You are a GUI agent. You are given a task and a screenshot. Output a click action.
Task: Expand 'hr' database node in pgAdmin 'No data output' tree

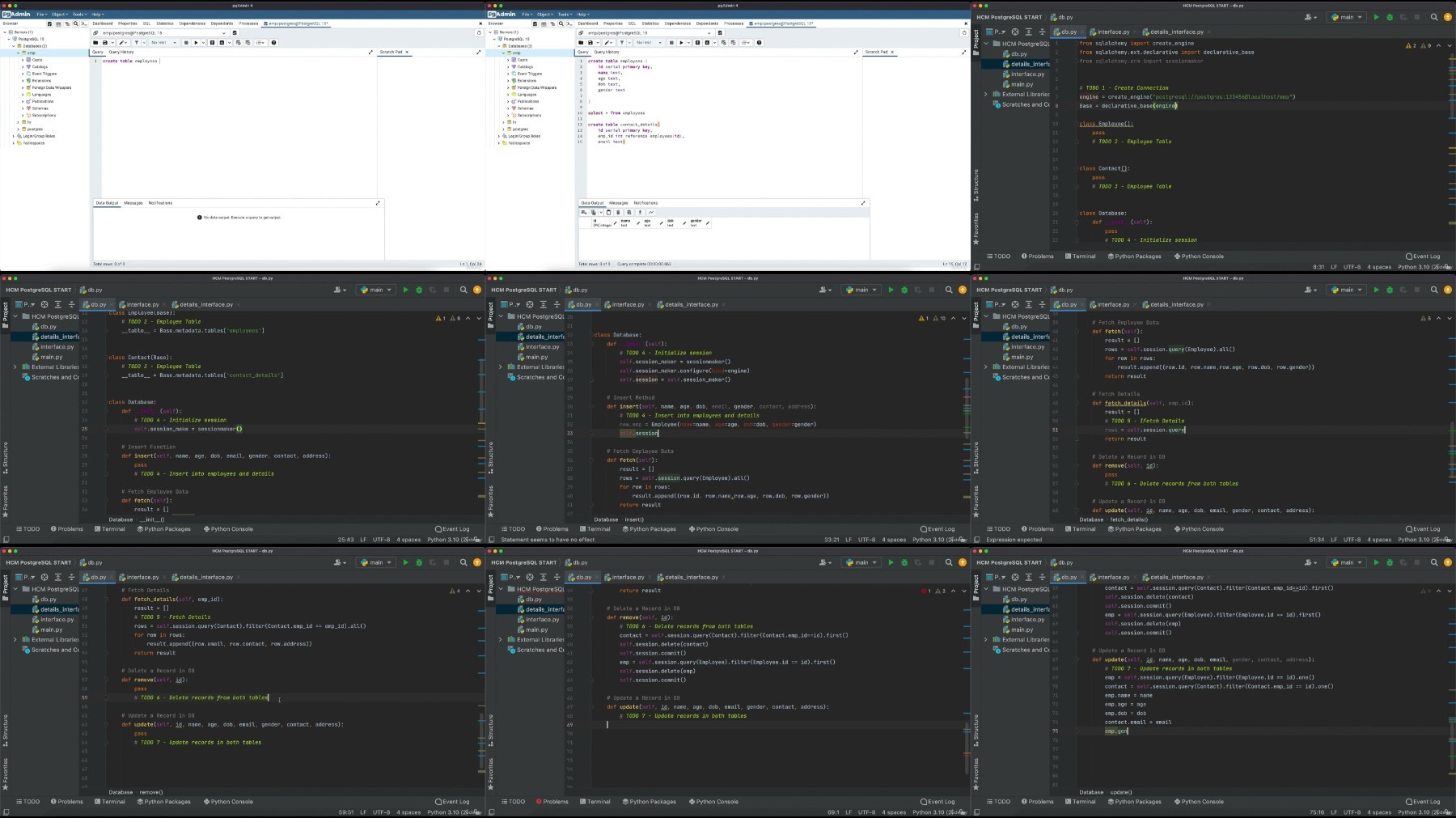18,122
